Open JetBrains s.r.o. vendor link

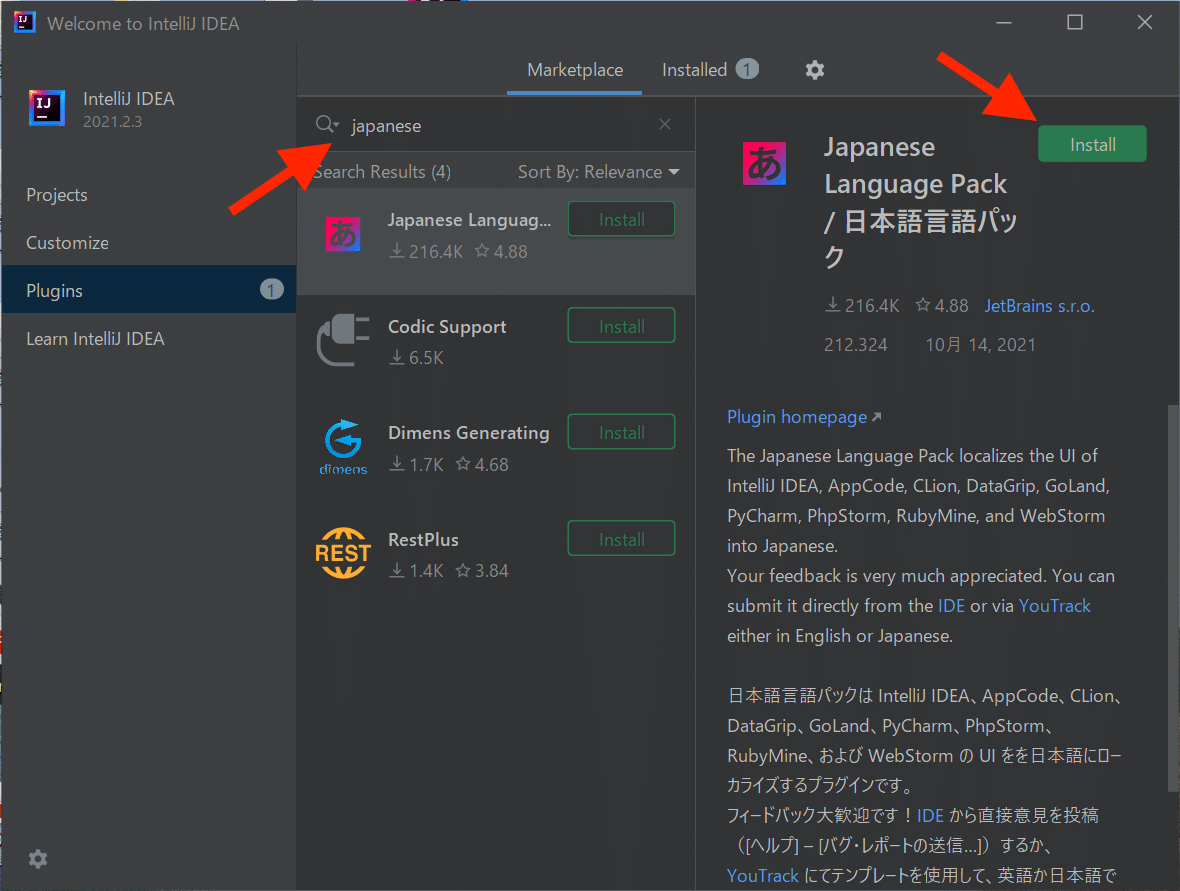pos(1039,306)
